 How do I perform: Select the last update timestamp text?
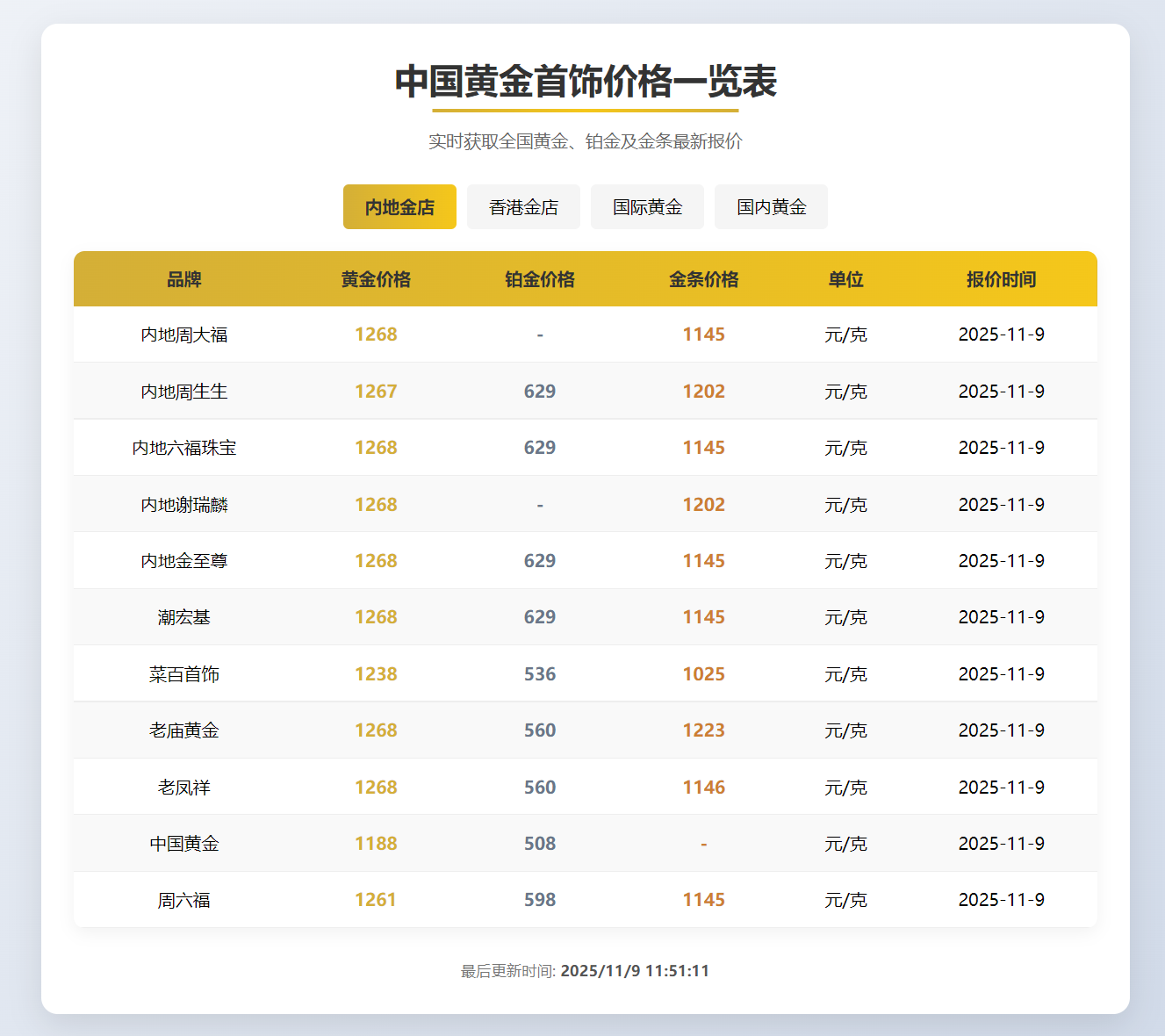583,971
